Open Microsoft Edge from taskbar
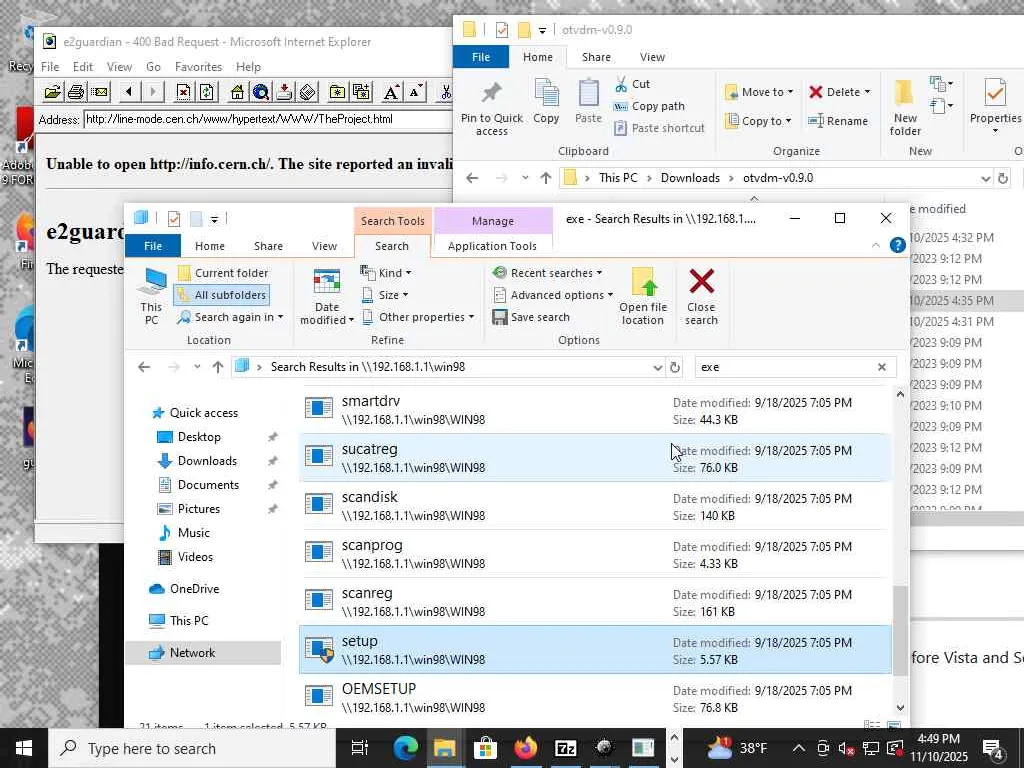Image resolution: width=1024 pixels, height=768 pixels. [x=406, y=748]
